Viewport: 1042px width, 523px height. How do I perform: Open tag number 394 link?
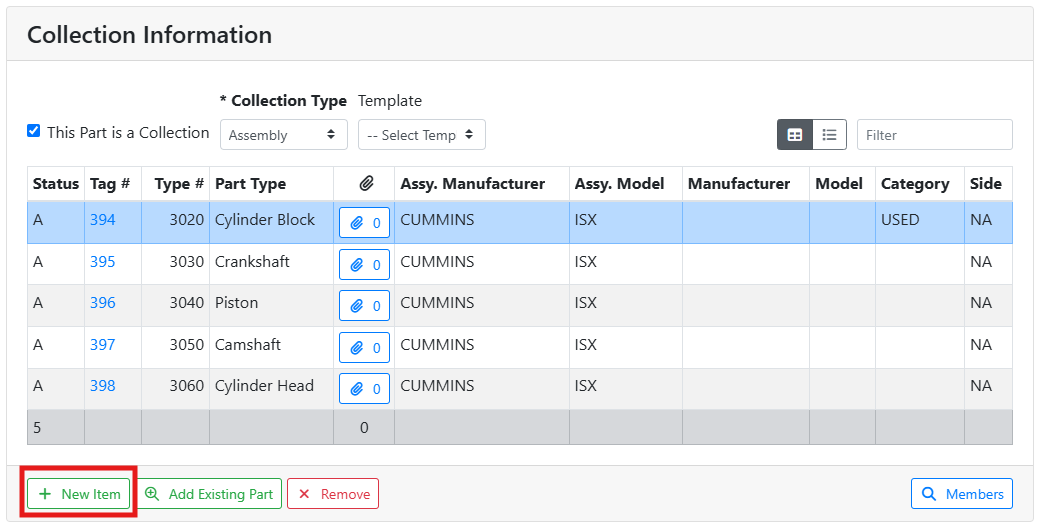click(x=102, y=220)
